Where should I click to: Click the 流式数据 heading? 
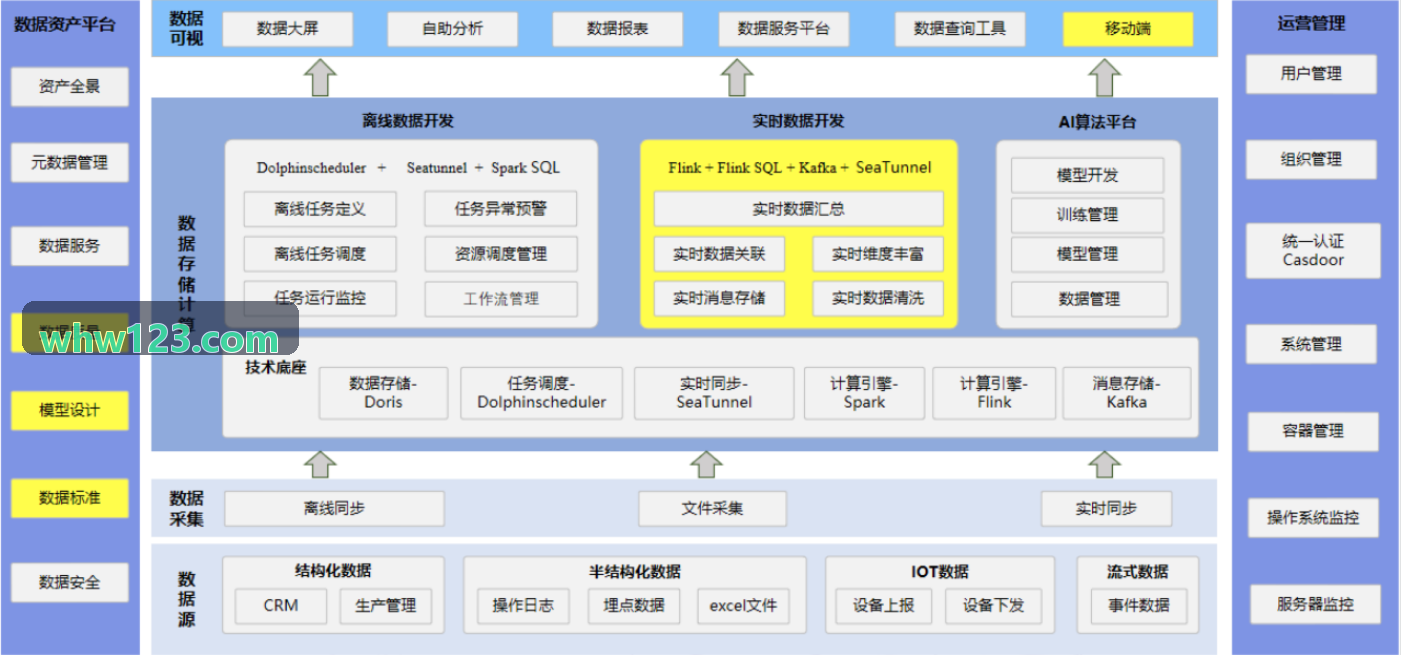tap(1138, 572)
